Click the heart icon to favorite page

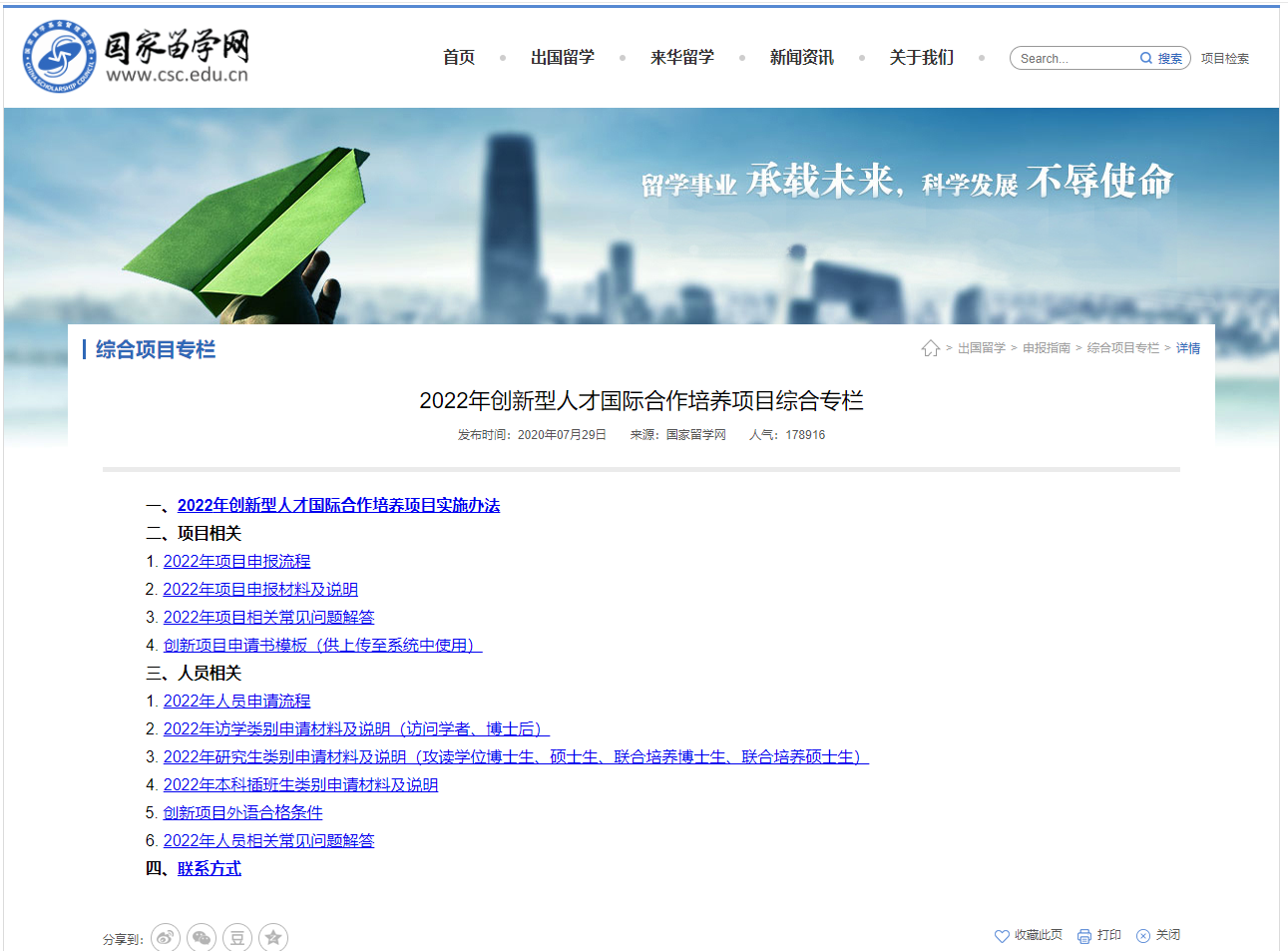point(1002,936)
